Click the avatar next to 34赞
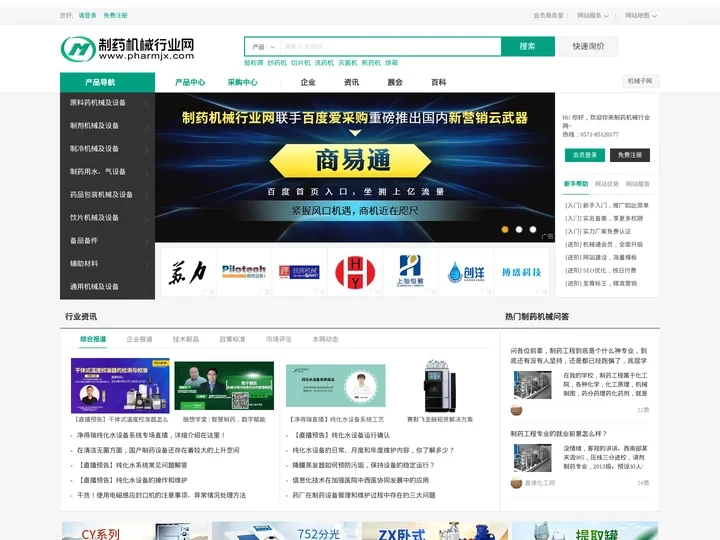The image size is (720, 540). click(x=517, y=483)
